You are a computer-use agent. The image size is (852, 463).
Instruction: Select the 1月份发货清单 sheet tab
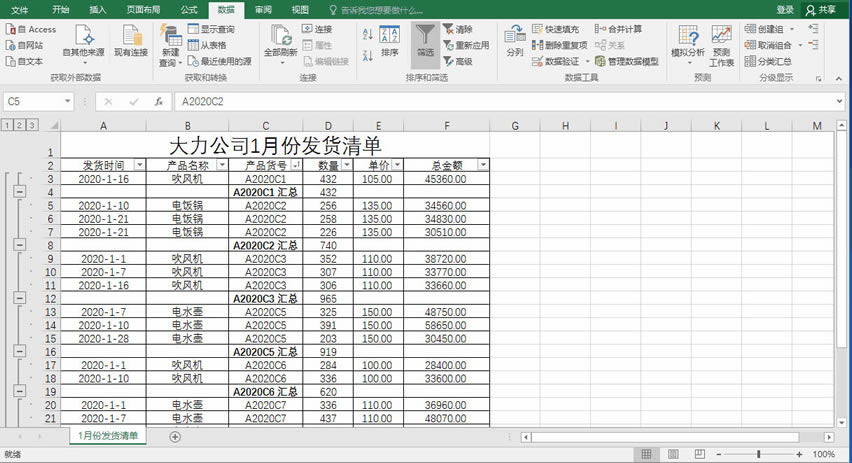(108, 436)
